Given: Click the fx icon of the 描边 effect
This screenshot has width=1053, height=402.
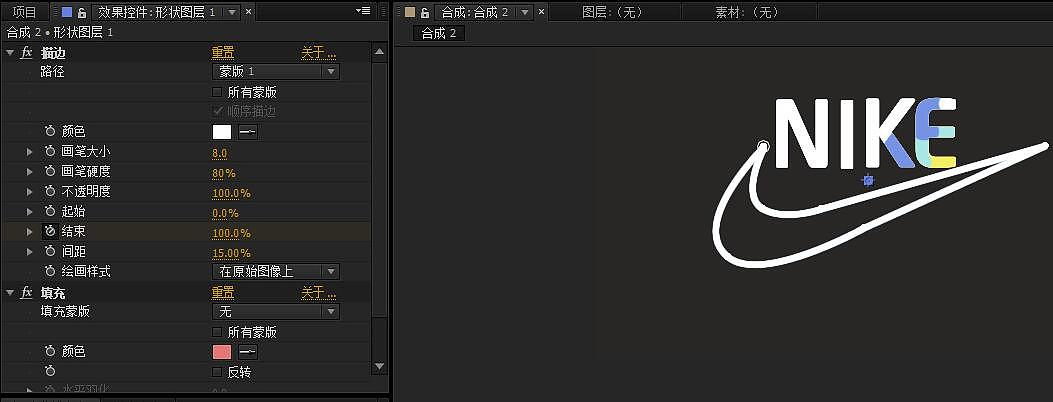Looking at the screenshot, I should [x=27, y=52].
